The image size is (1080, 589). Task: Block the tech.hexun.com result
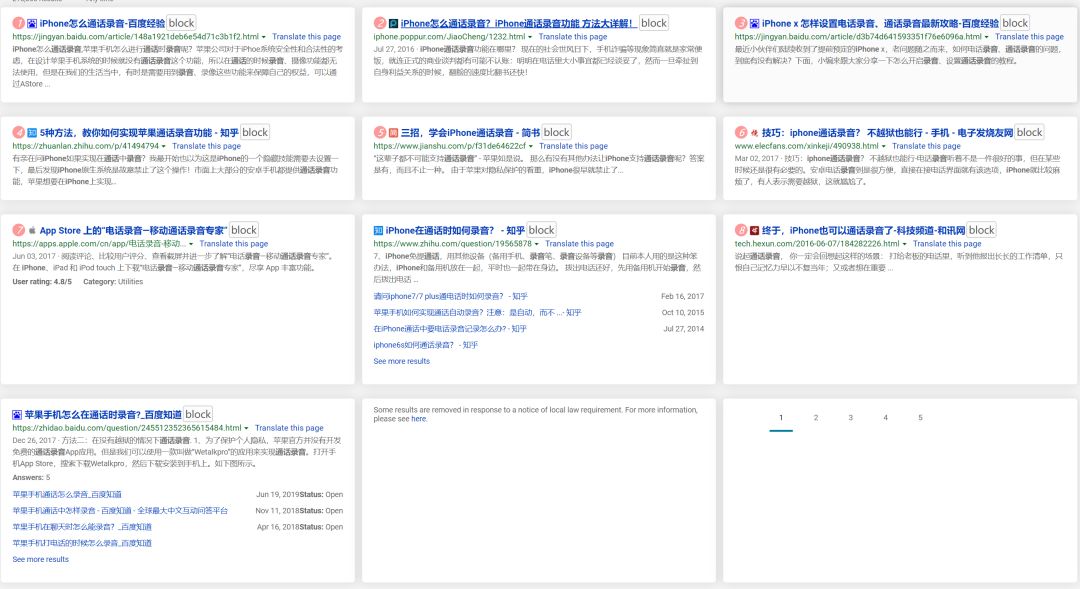(x=982, y=230)
